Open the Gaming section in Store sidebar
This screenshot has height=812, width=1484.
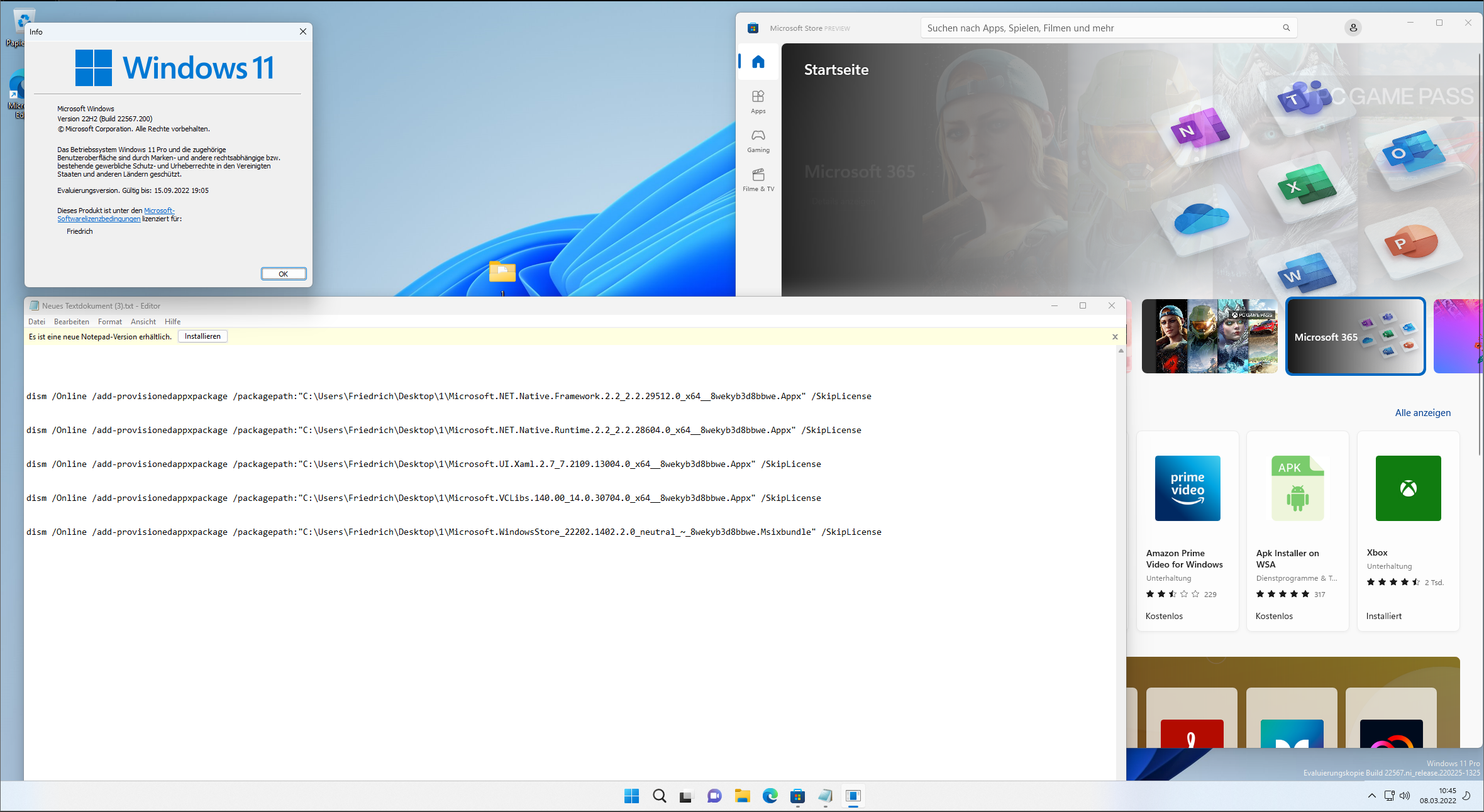(x=758, y=140)
